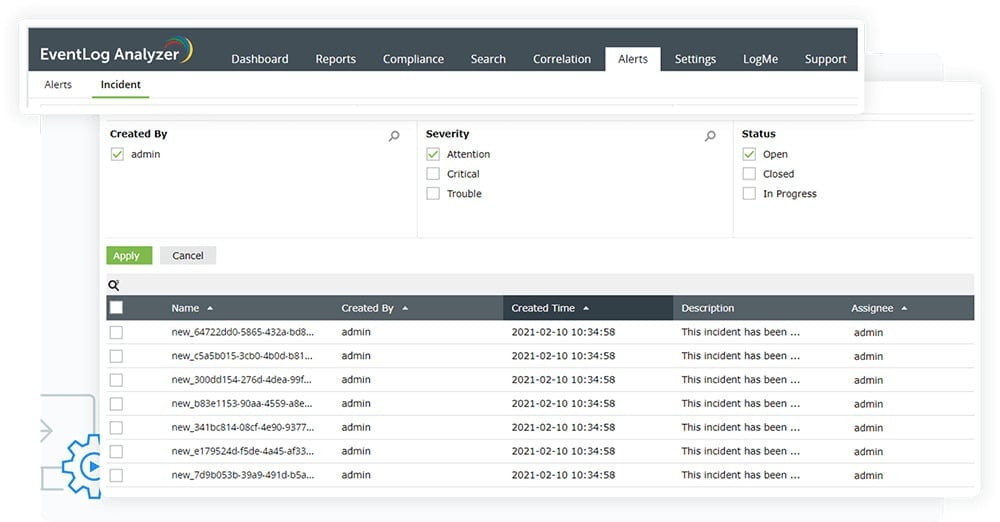Check the Trouble severity checkbox
This screenshot has height=522, width=1000.
coord(433,193)
